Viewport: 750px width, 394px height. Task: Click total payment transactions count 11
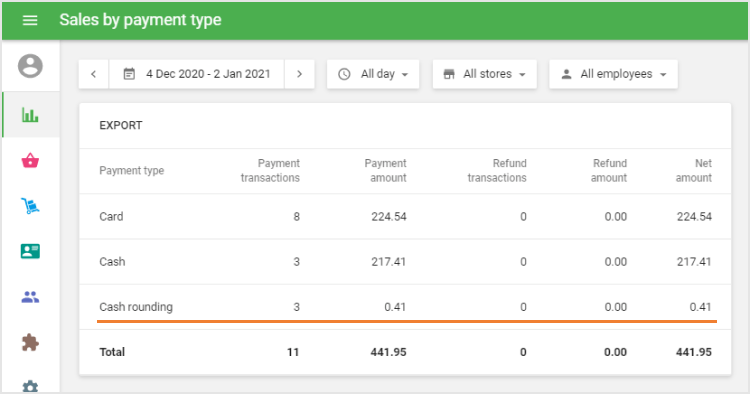click(x=293, y=352)
